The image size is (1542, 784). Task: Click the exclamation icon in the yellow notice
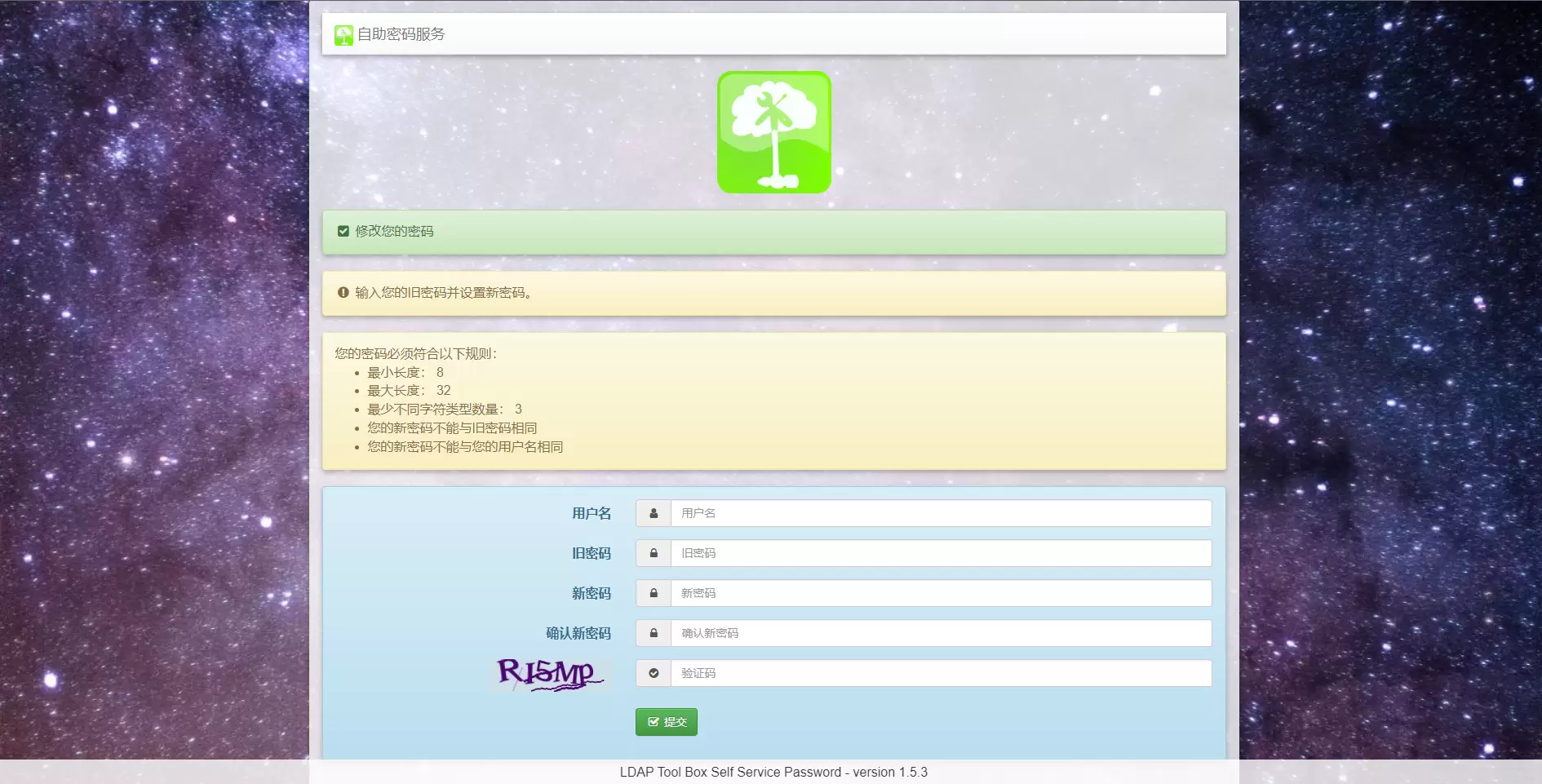343,293
